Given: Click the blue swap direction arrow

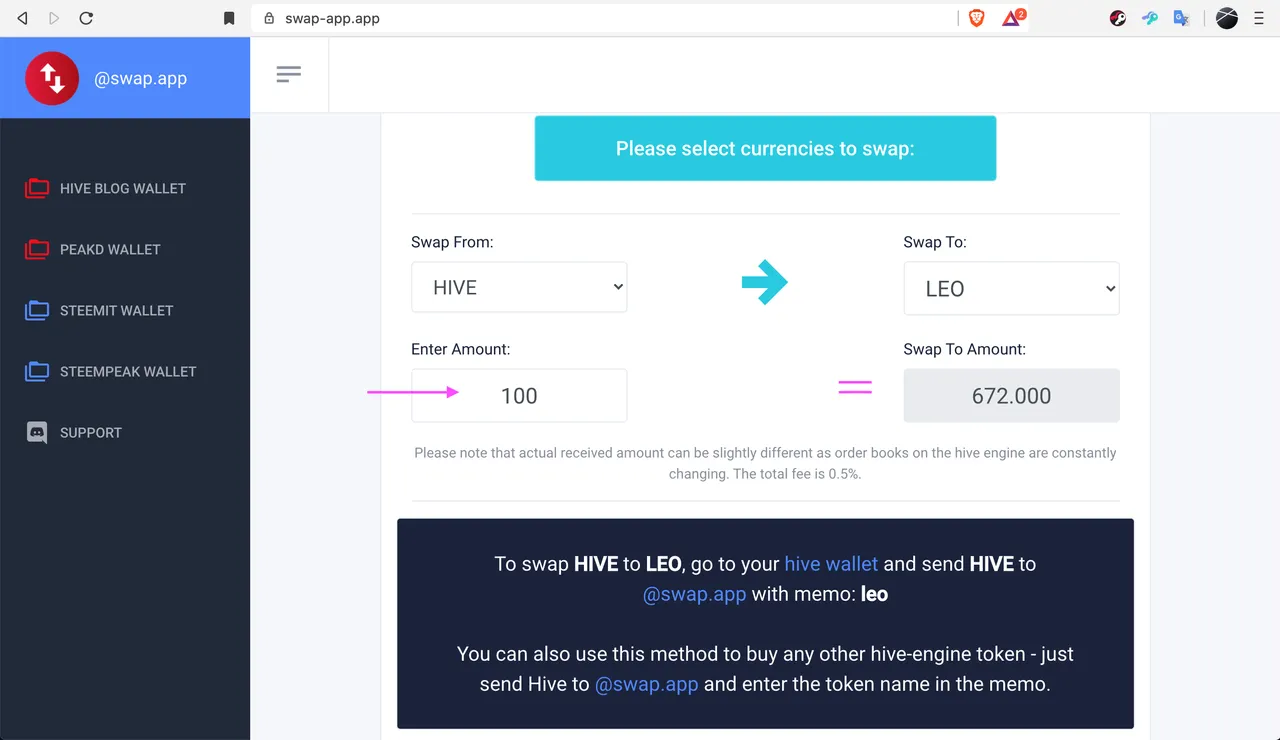Looking at the screenshot, I should point(765,282).
